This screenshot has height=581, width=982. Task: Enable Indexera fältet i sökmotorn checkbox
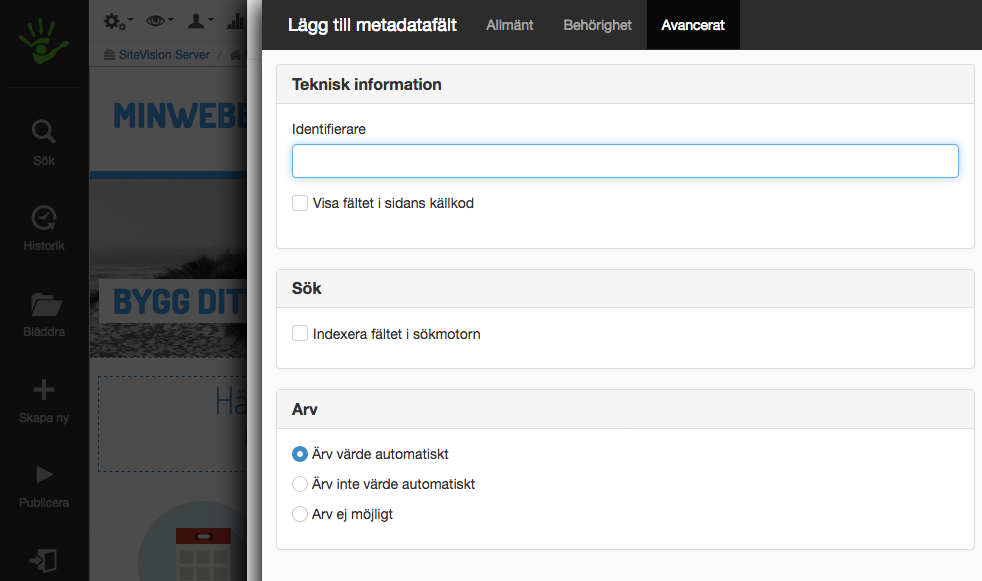coord(300,333)
